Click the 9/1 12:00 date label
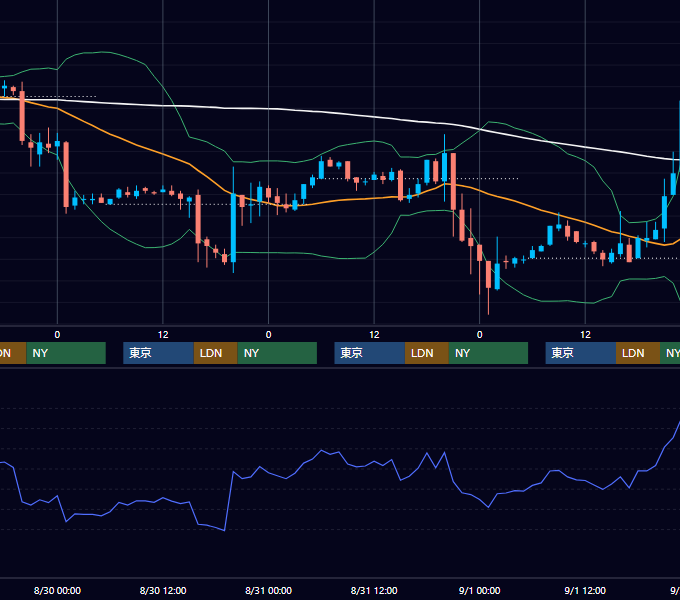 585,590
